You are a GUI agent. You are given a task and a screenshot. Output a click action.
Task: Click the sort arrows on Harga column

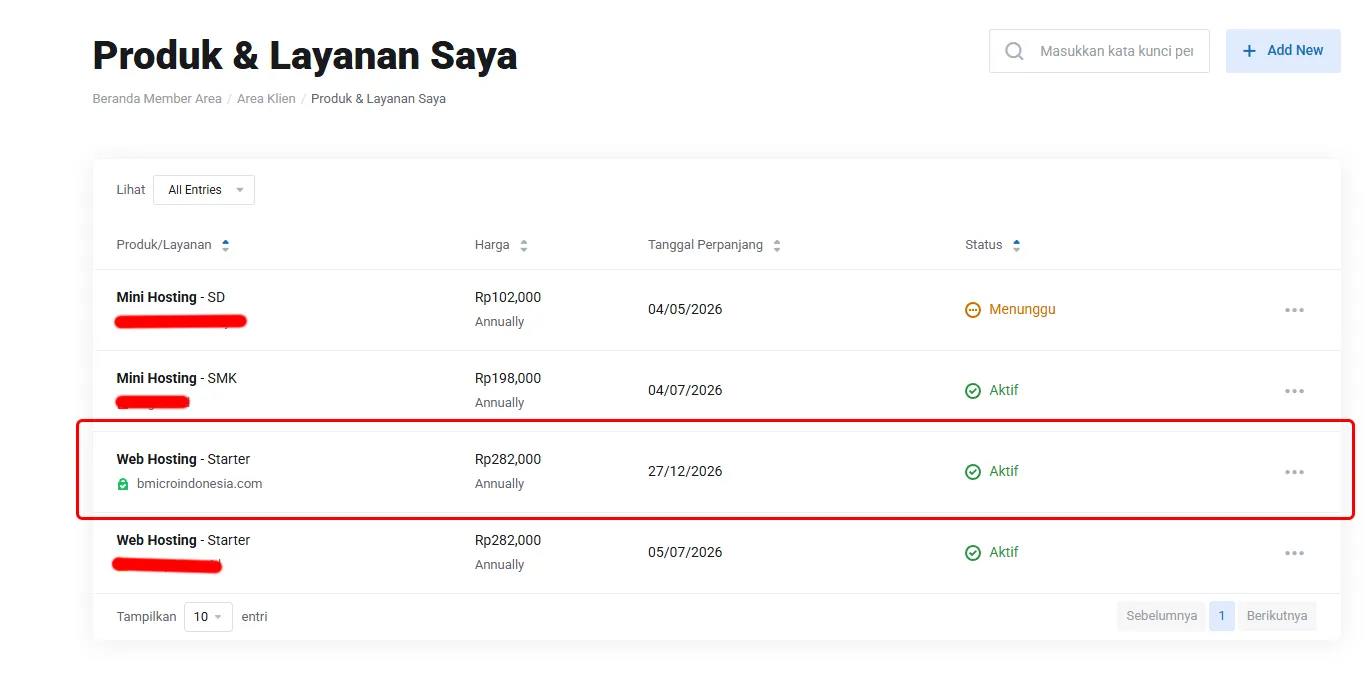click(x=524, y=245)
